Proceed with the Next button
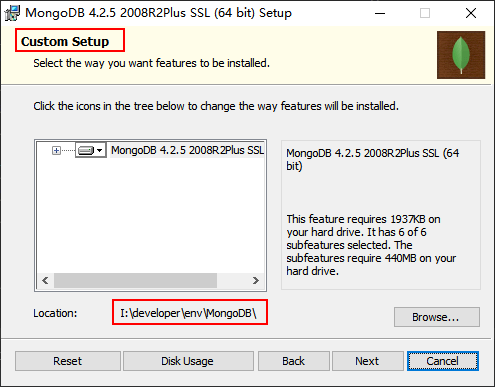 coord(368,361)
